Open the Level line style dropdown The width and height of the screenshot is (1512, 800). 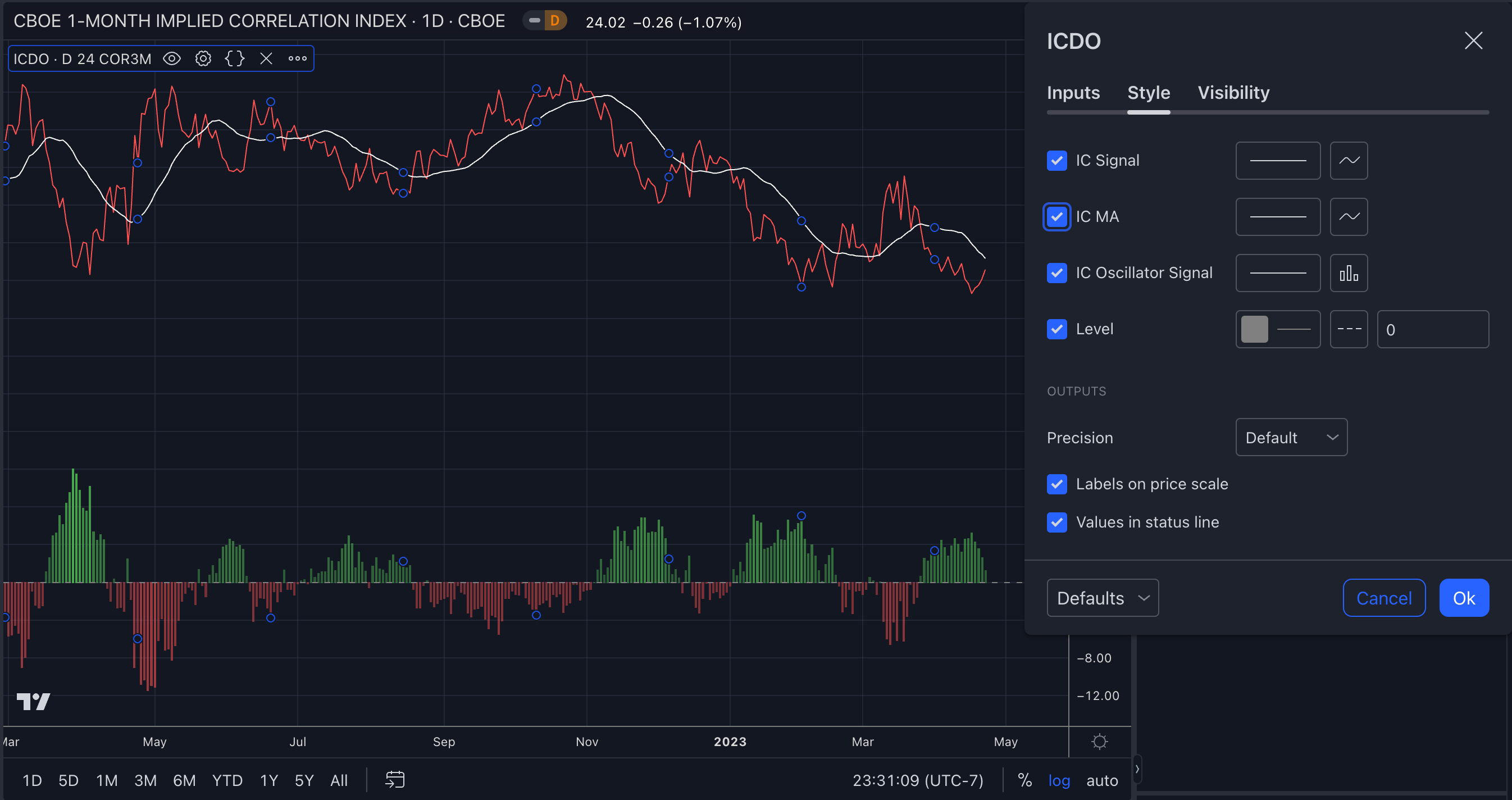1349,329
